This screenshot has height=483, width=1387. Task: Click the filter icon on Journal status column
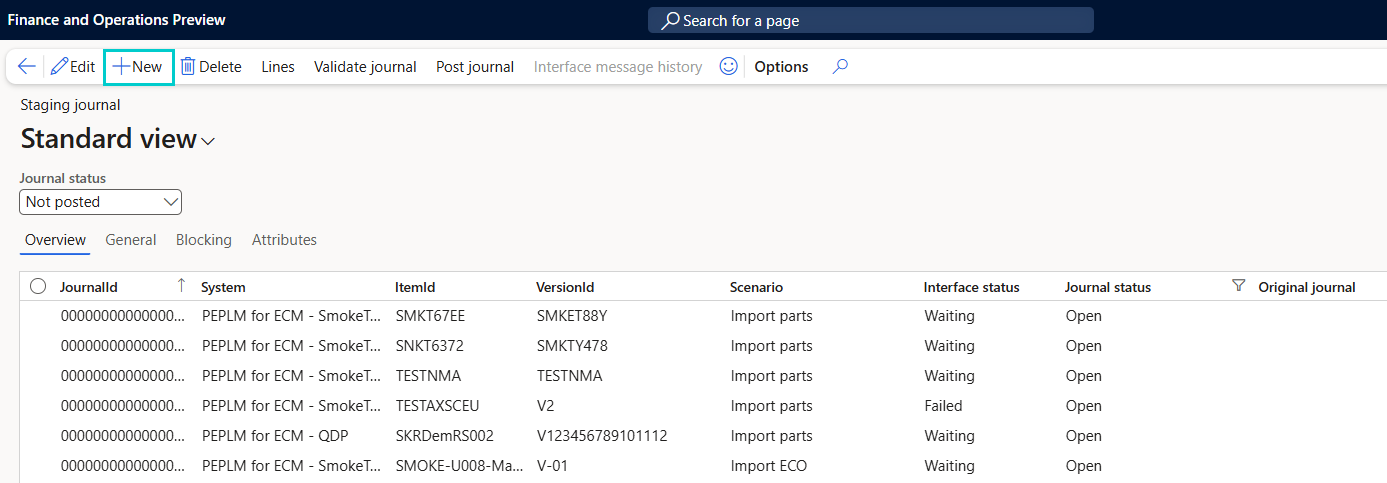click(1239, 286)
